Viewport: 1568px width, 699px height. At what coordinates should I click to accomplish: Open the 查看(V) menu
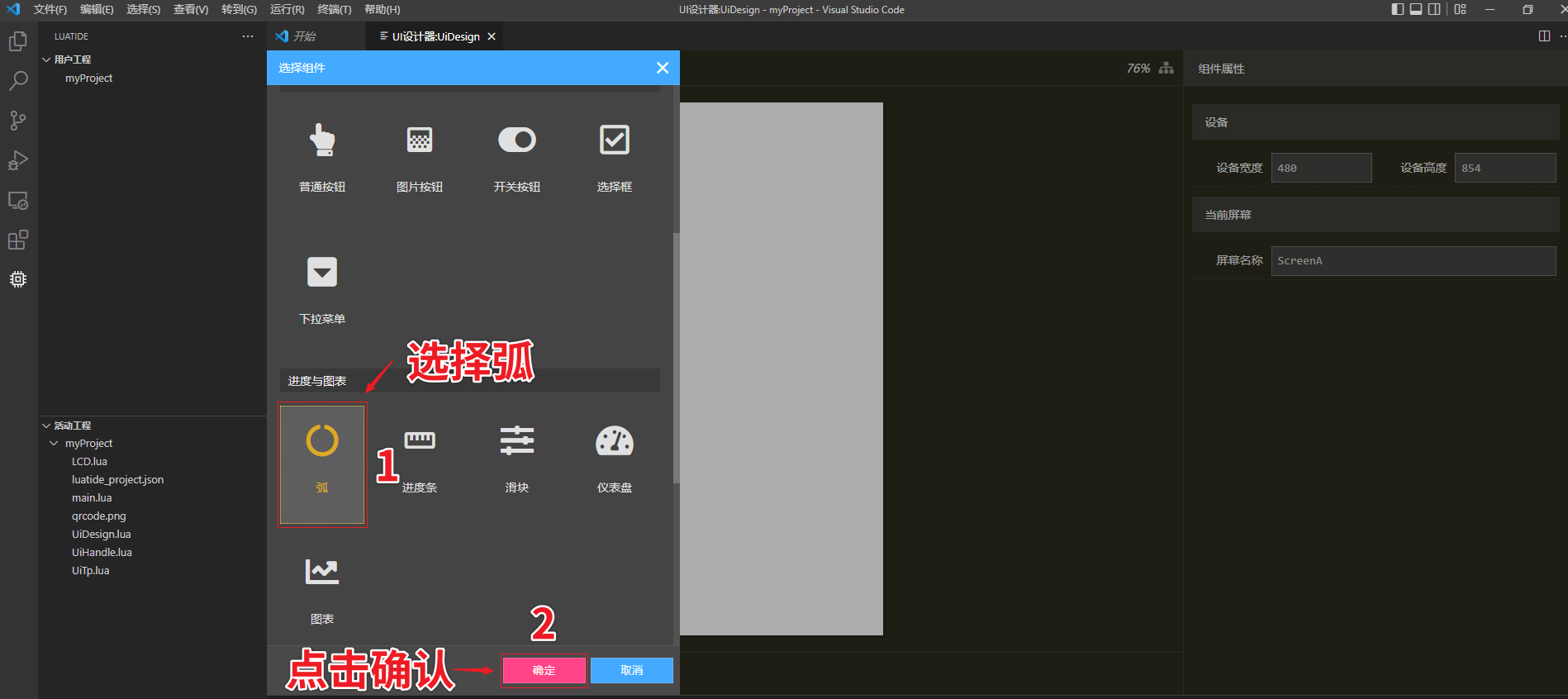click(191, 10)
